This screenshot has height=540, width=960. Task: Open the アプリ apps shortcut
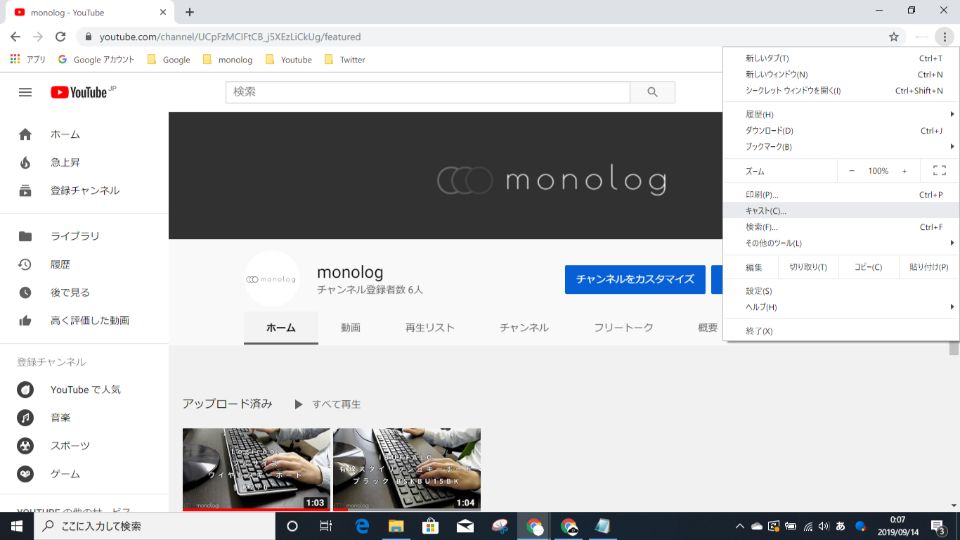point(28,59)
